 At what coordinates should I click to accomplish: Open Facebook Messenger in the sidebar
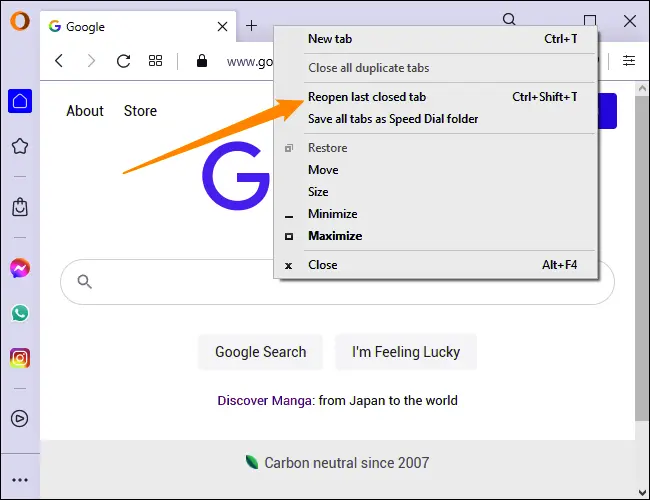pyautogui.click(x=20, y=268)
